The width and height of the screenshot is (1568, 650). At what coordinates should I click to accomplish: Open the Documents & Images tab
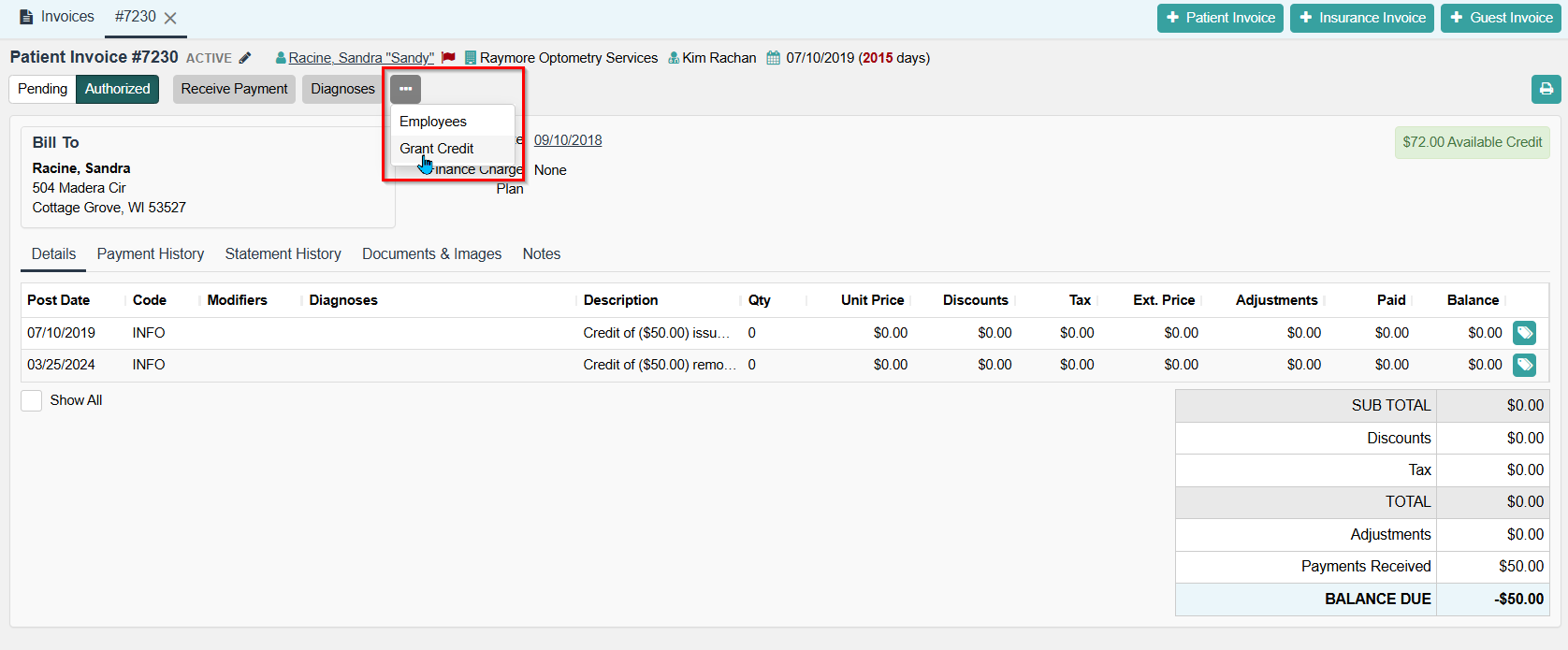(x=431, y=254)
